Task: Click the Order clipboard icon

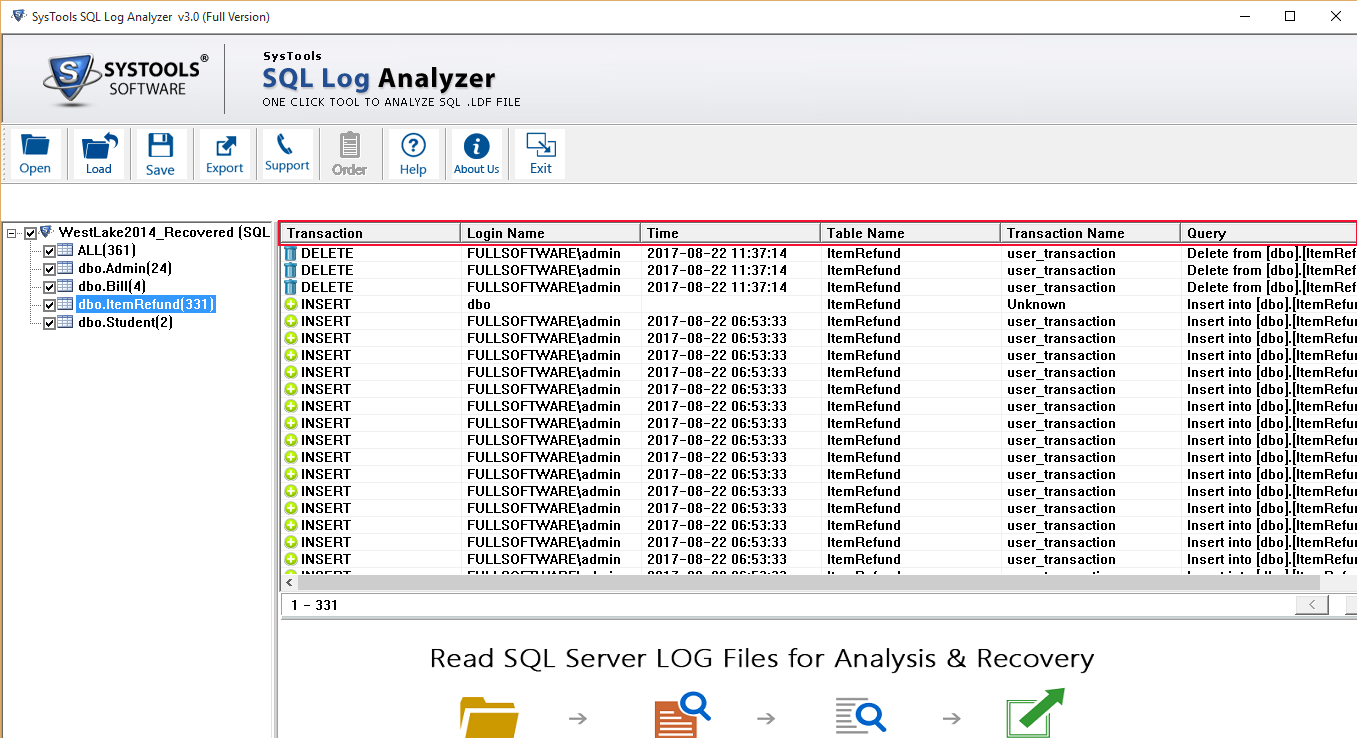Action: click(350, 154)
